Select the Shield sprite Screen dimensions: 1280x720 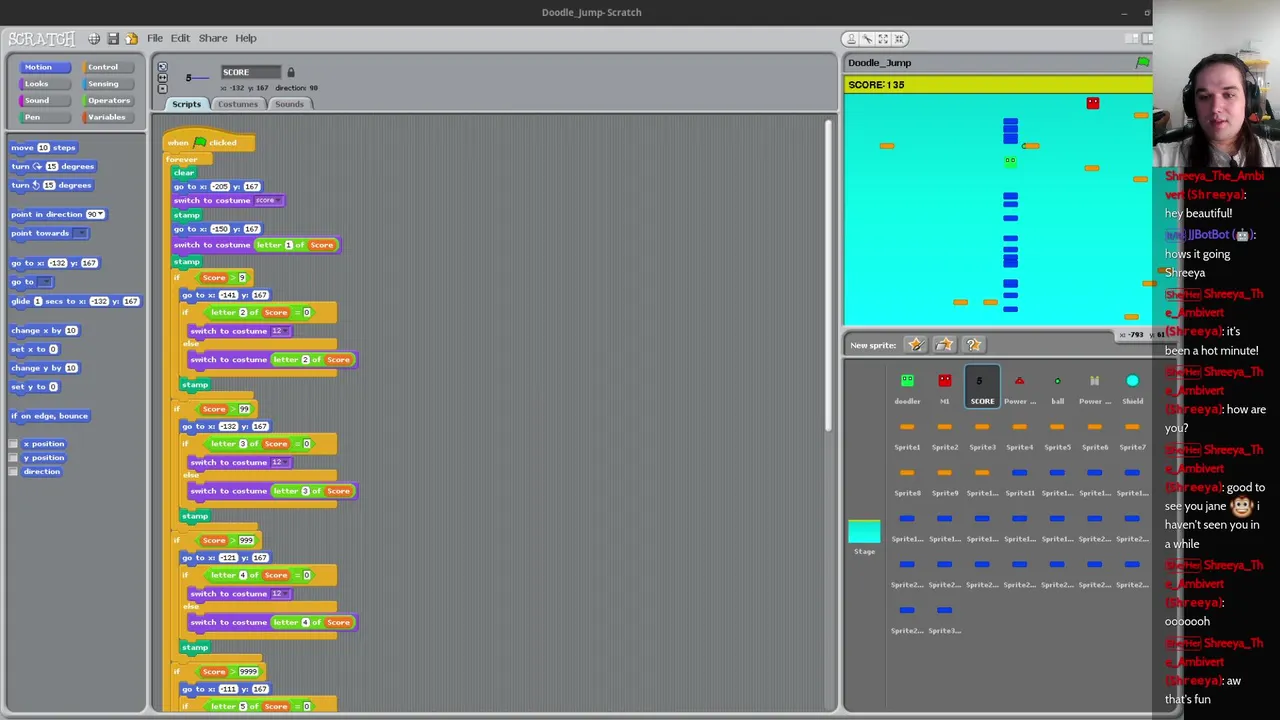click(1132, 387)
